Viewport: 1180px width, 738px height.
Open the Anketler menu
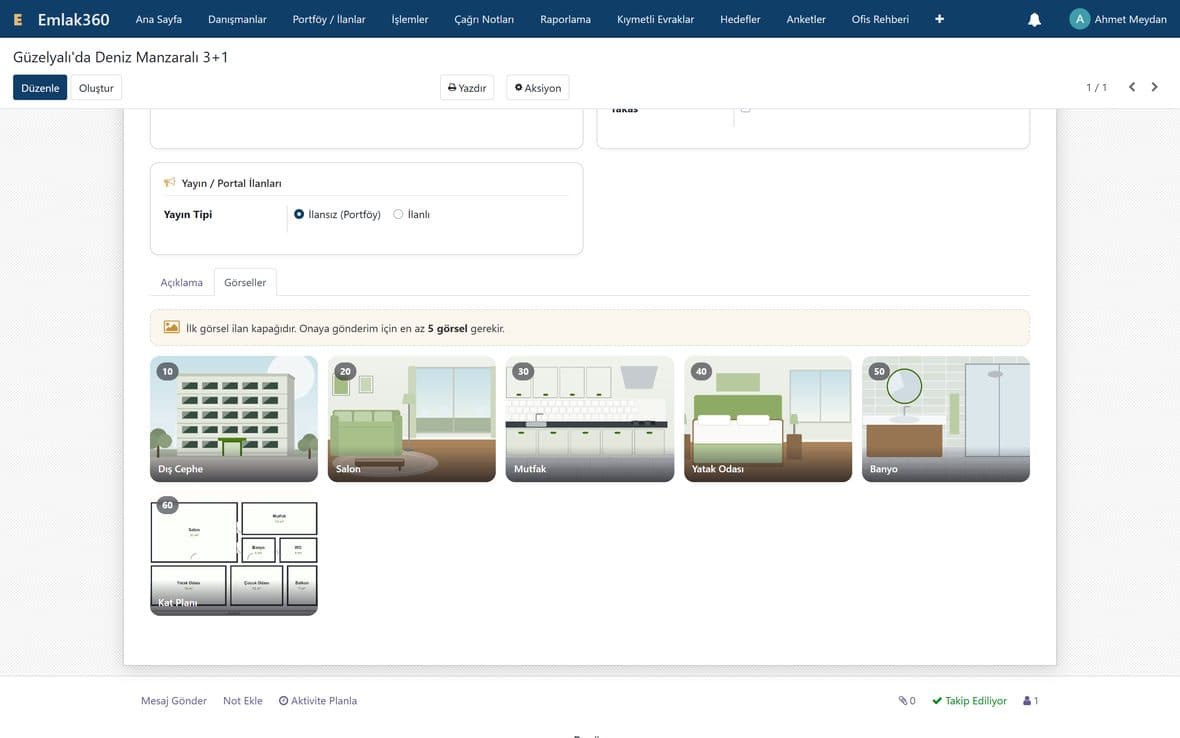[x=806, y=19]
